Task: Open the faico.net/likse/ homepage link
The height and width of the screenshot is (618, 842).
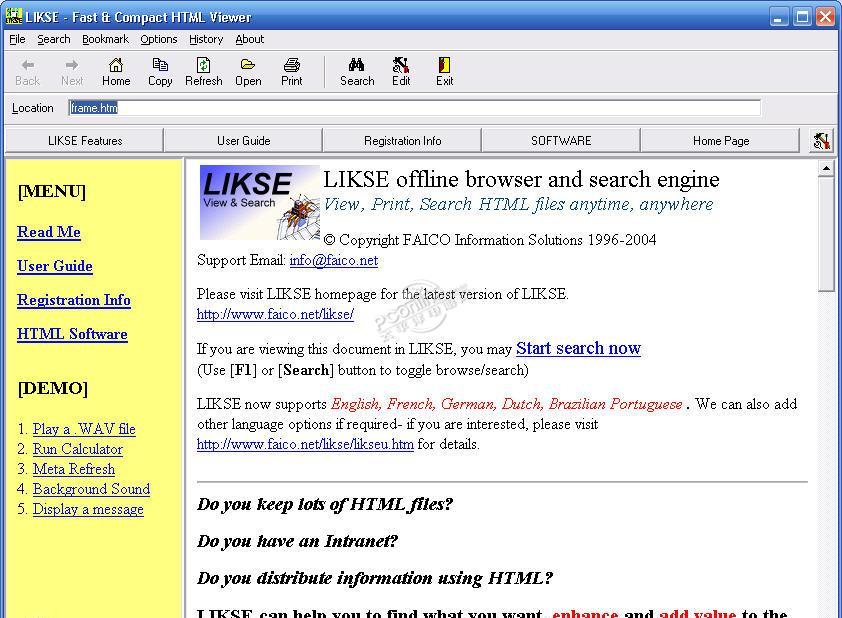Action: point(275,314)
